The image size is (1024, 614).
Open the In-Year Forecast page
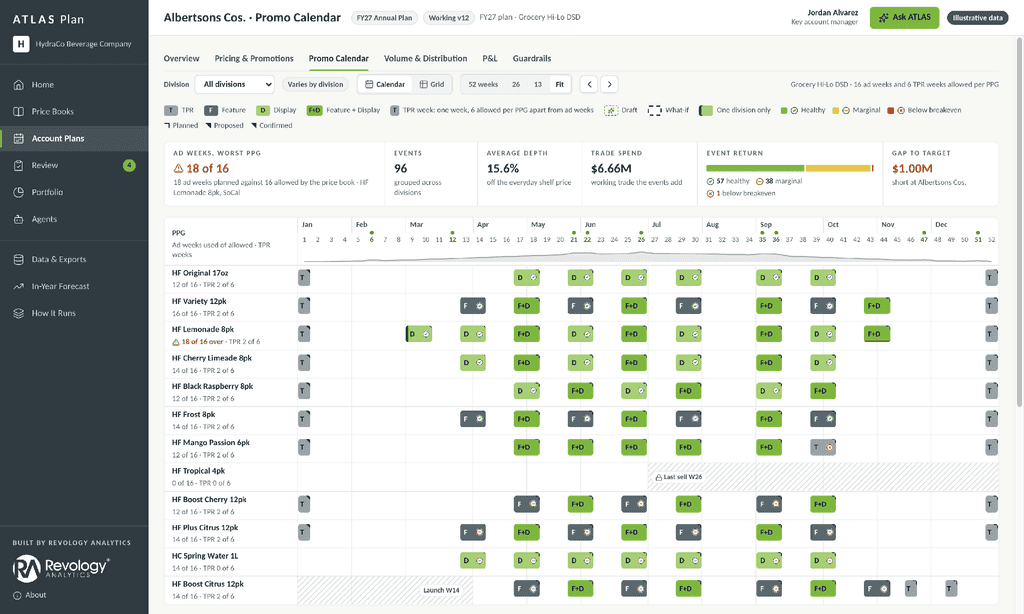(74, 286)
